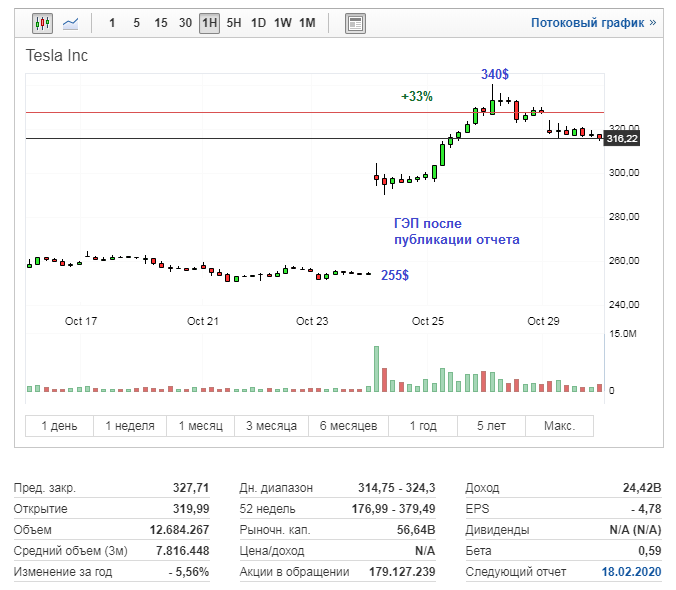Click the 52 недель range value
Image resolution: width=676 pixels, height=590 pixels.
[x=393, y=509]
